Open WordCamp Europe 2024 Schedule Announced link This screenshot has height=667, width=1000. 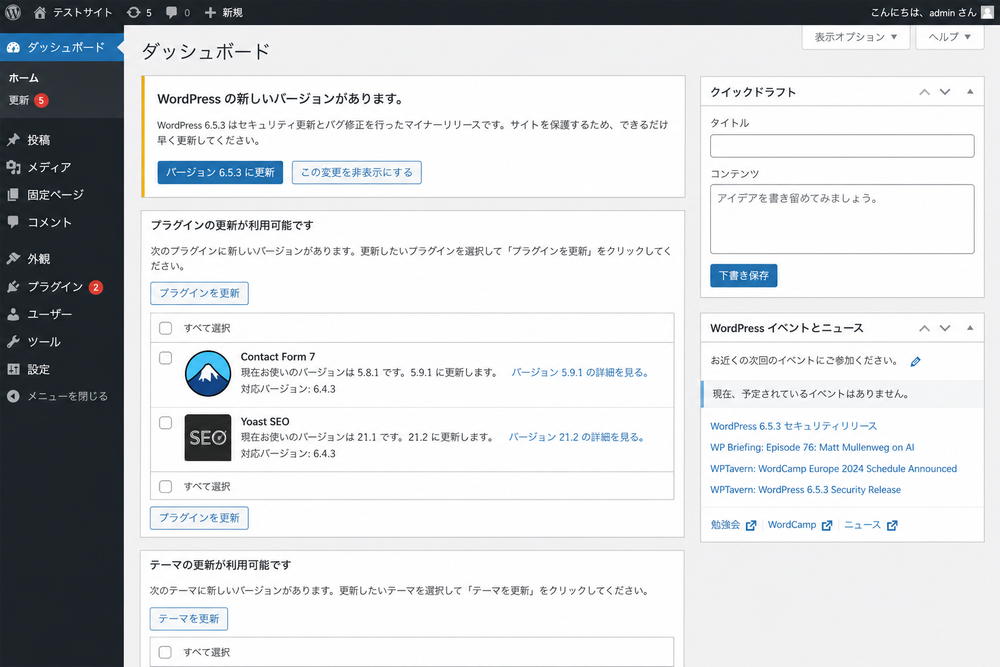point(834,469)
